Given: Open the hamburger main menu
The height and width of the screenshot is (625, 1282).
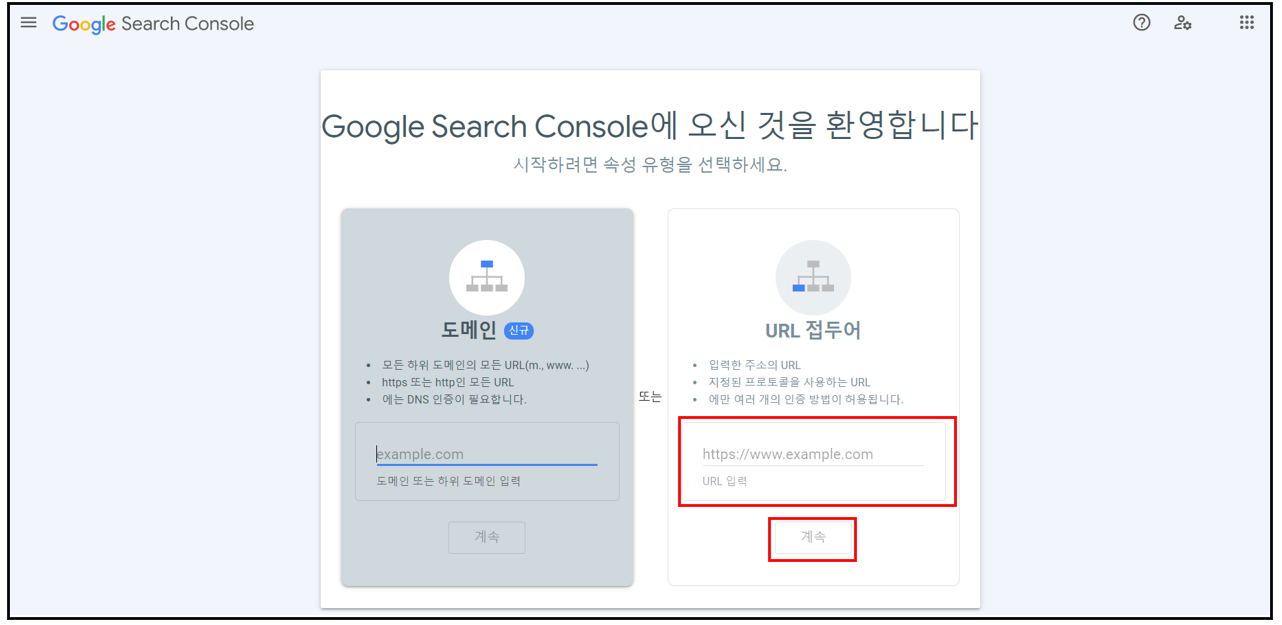Looking at the screenshot, I should tap(29, 22).
